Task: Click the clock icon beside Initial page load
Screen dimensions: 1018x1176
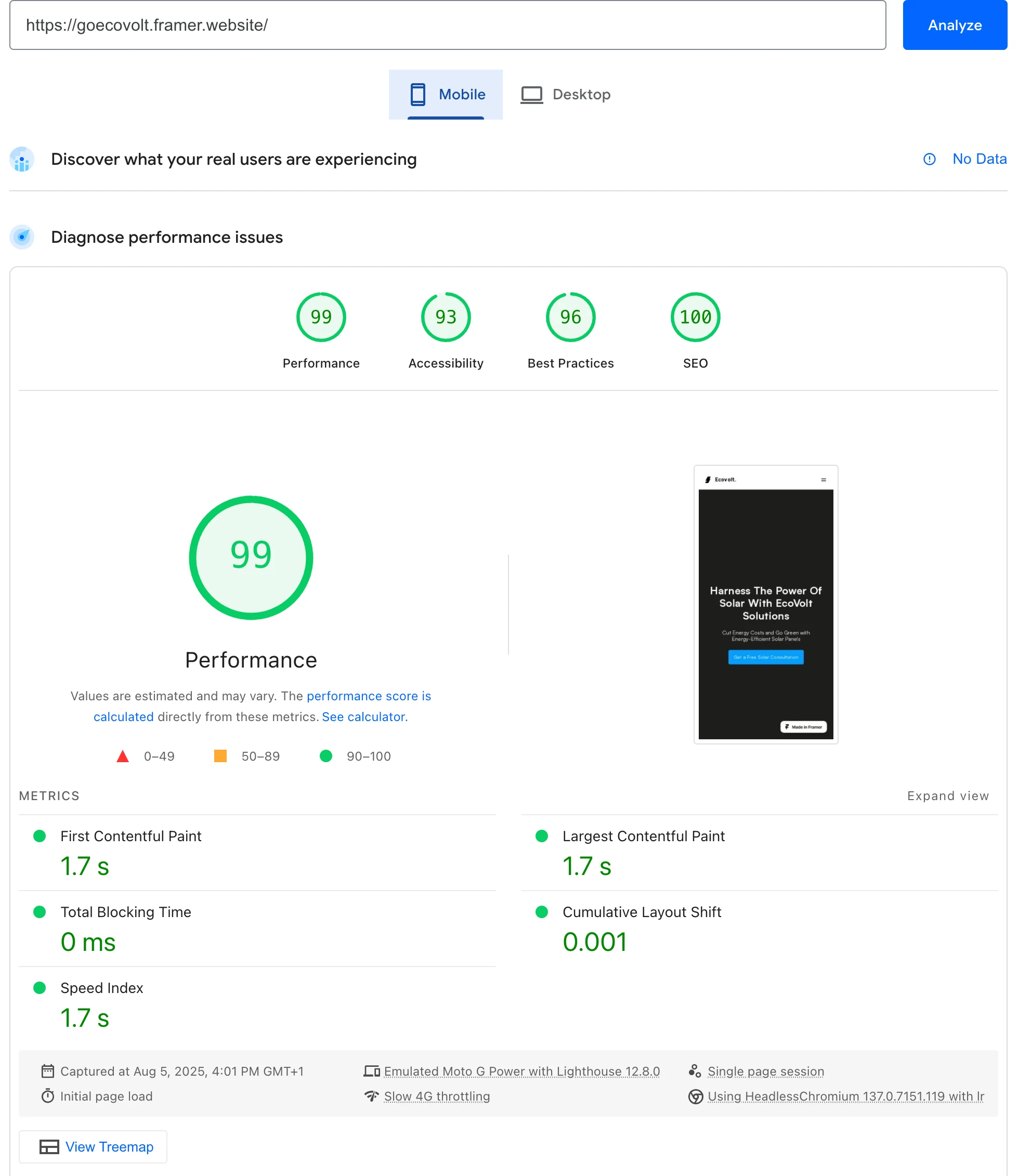Action: click(x=49, y=1096)
